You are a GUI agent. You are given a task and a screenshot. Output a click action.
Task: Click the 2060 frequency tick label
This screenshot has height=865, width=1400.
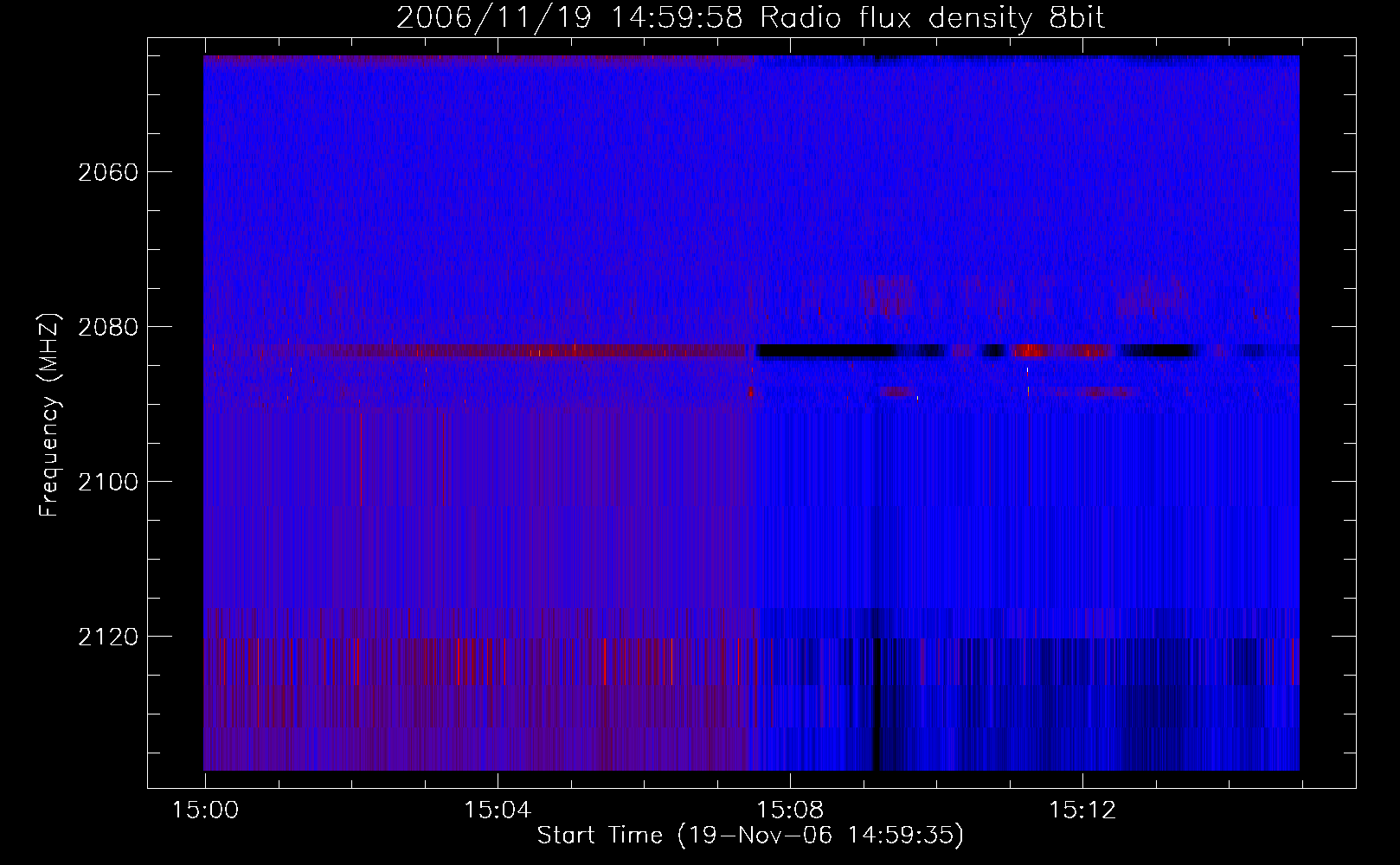pos(108,172)
